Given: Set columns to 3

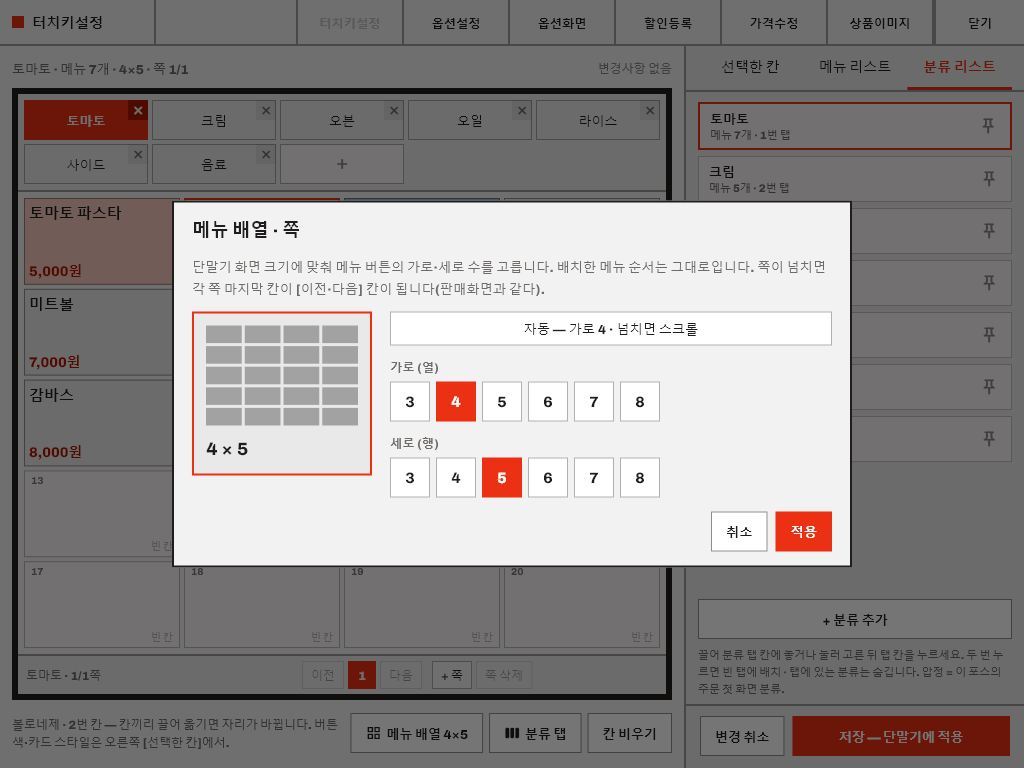Looking at the screenshot, I should click(410, 402).
